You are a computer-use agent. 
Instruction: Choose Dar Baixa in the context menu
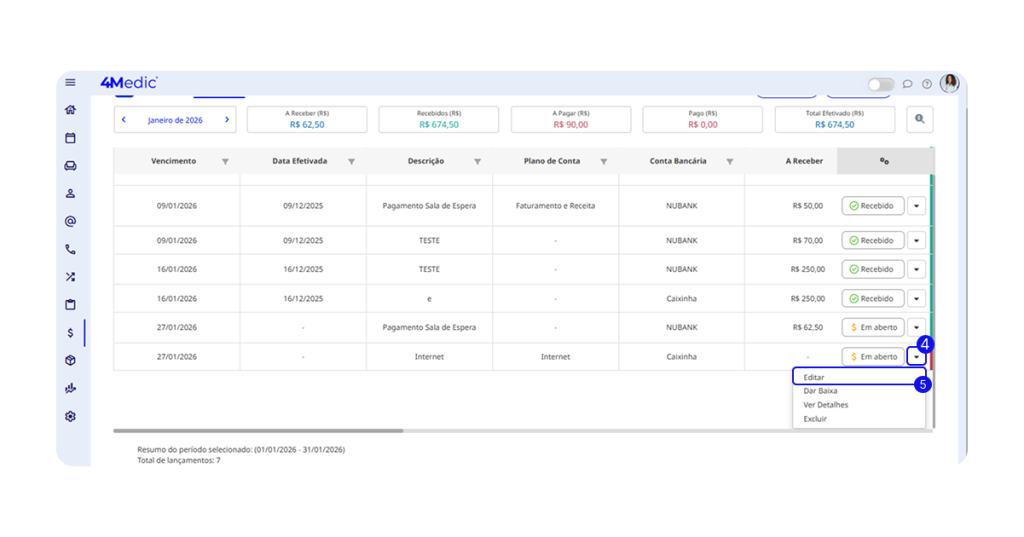(820, 391)
